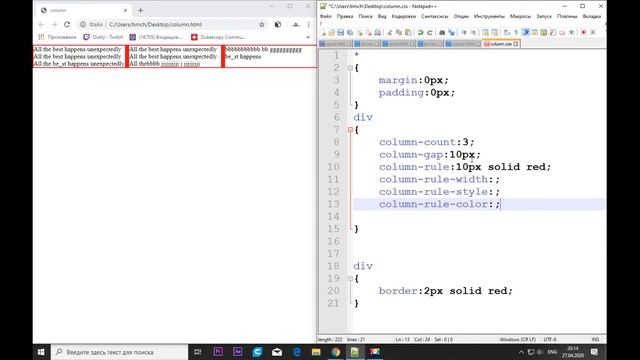Close the column tab in Chrome
This screenshot has height=360, width=640.
pos(125,10)
